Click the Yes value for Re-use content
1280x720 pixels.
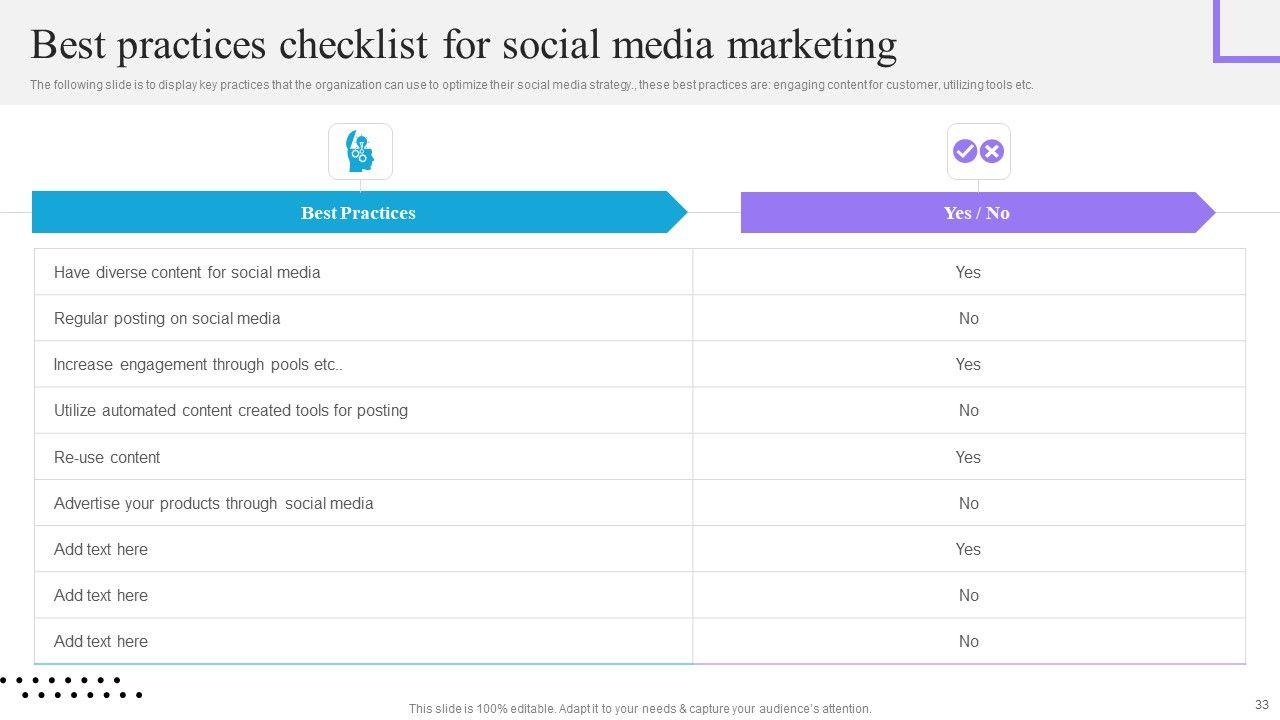968,457
